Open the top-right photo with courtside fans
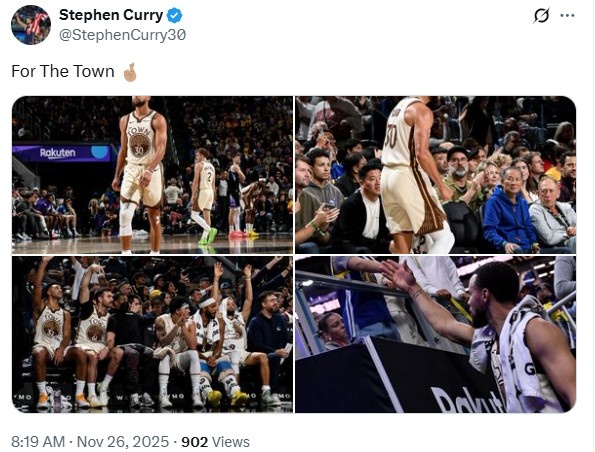Screen dimensions: 595x452 point(436,175)
